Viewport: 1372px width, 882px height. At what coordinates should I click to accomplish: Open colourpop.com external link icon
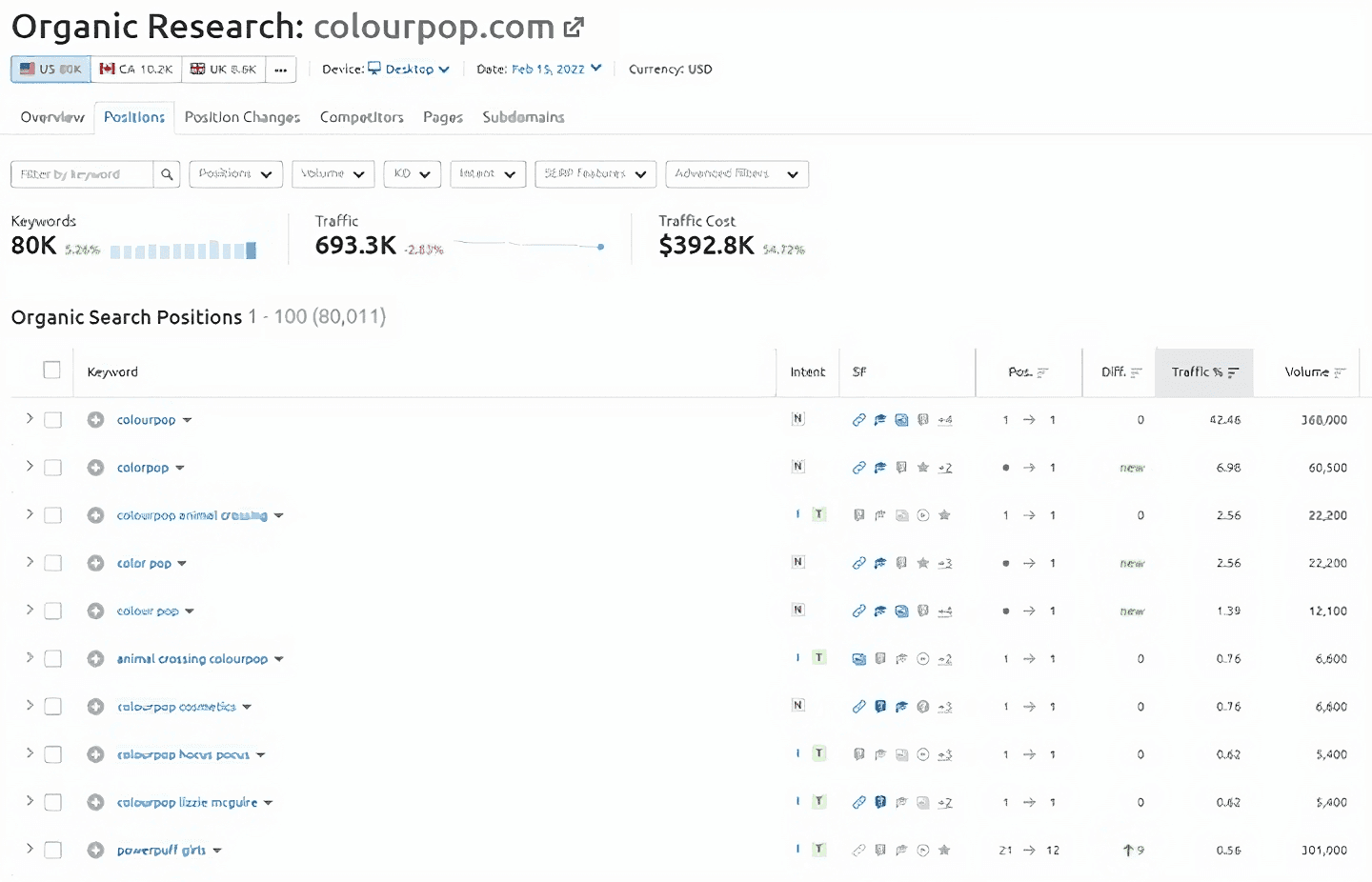click(574, 28)
